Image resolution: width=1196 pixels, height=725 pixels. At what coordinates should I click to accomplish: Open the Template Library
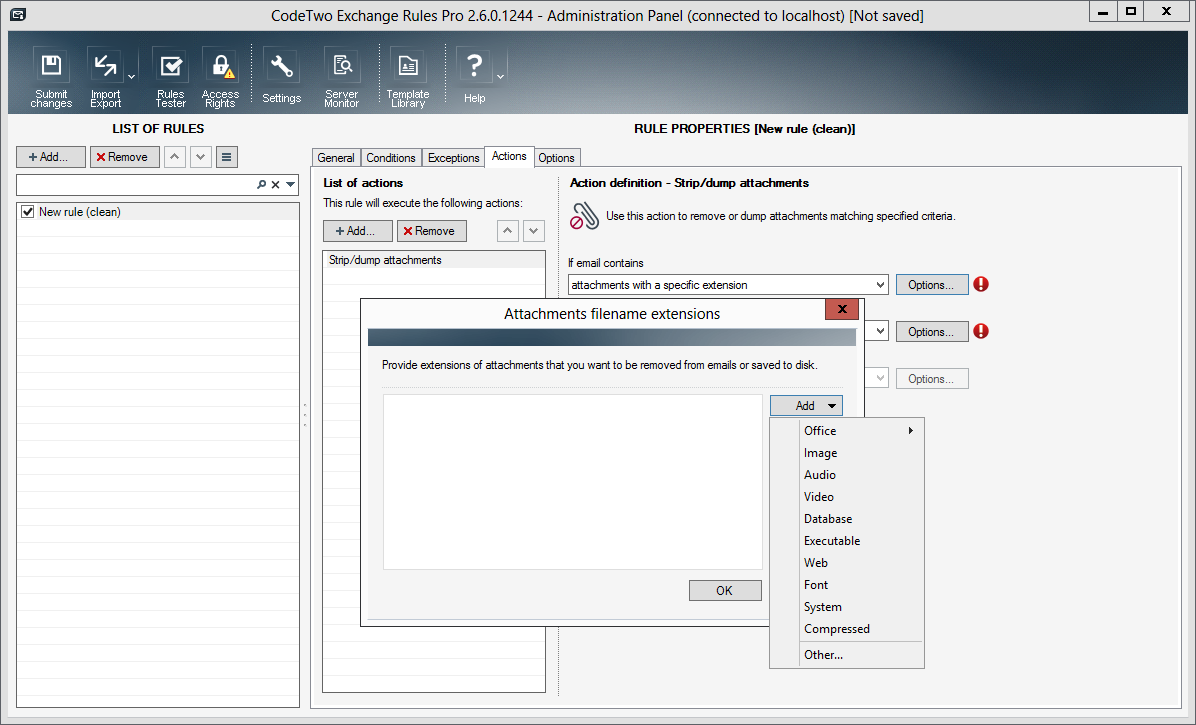(408, 68)
